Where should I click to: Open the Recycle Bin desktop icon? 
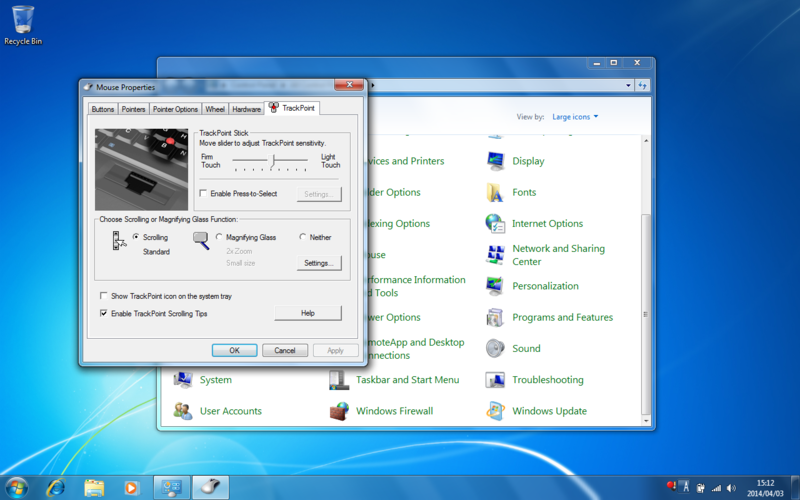[x=23, y=26]
